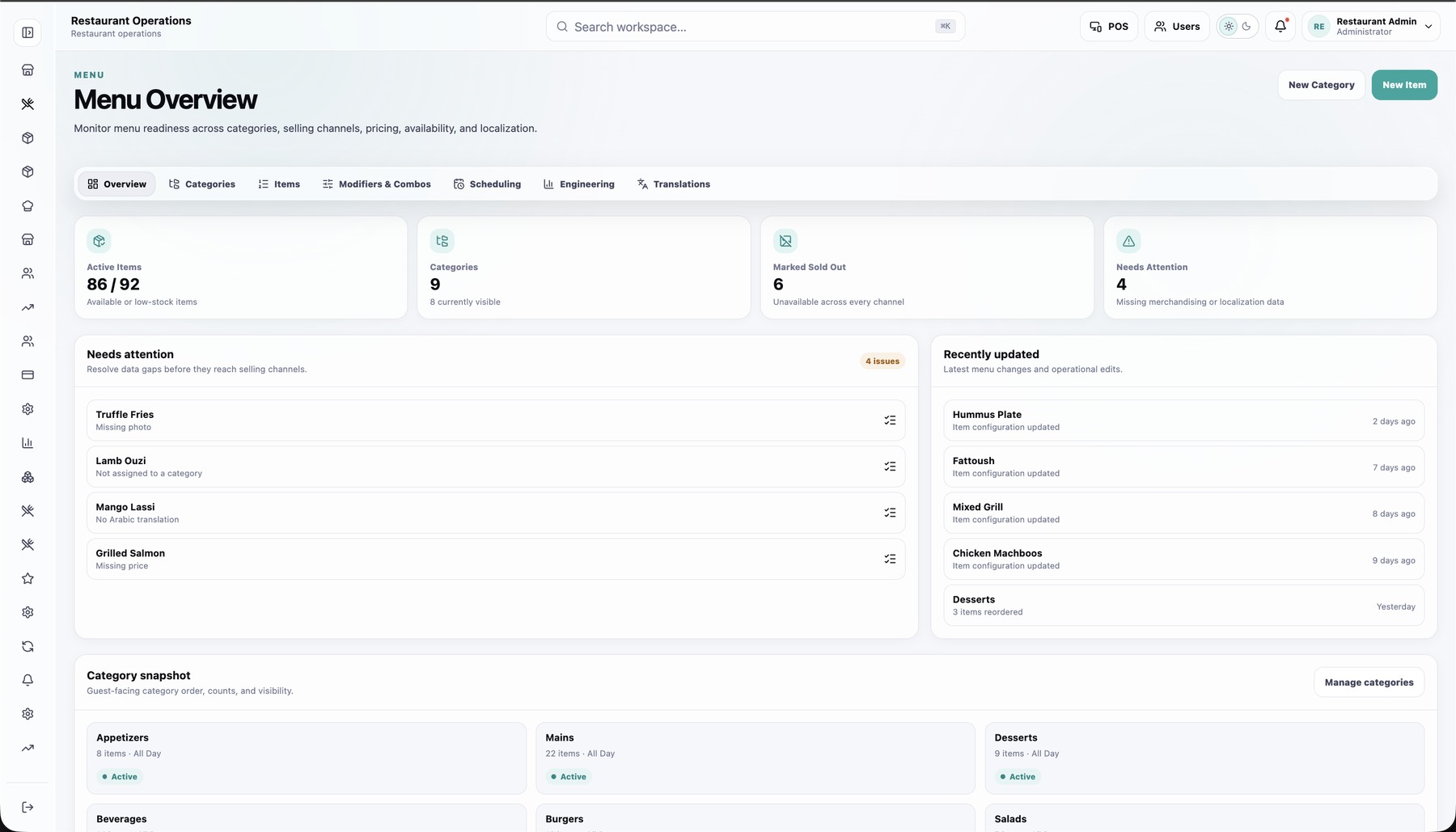Click the Active badge on Appetizers card
The height and width of the screenshot is (832, 1456).
click(x=120, y=776)
